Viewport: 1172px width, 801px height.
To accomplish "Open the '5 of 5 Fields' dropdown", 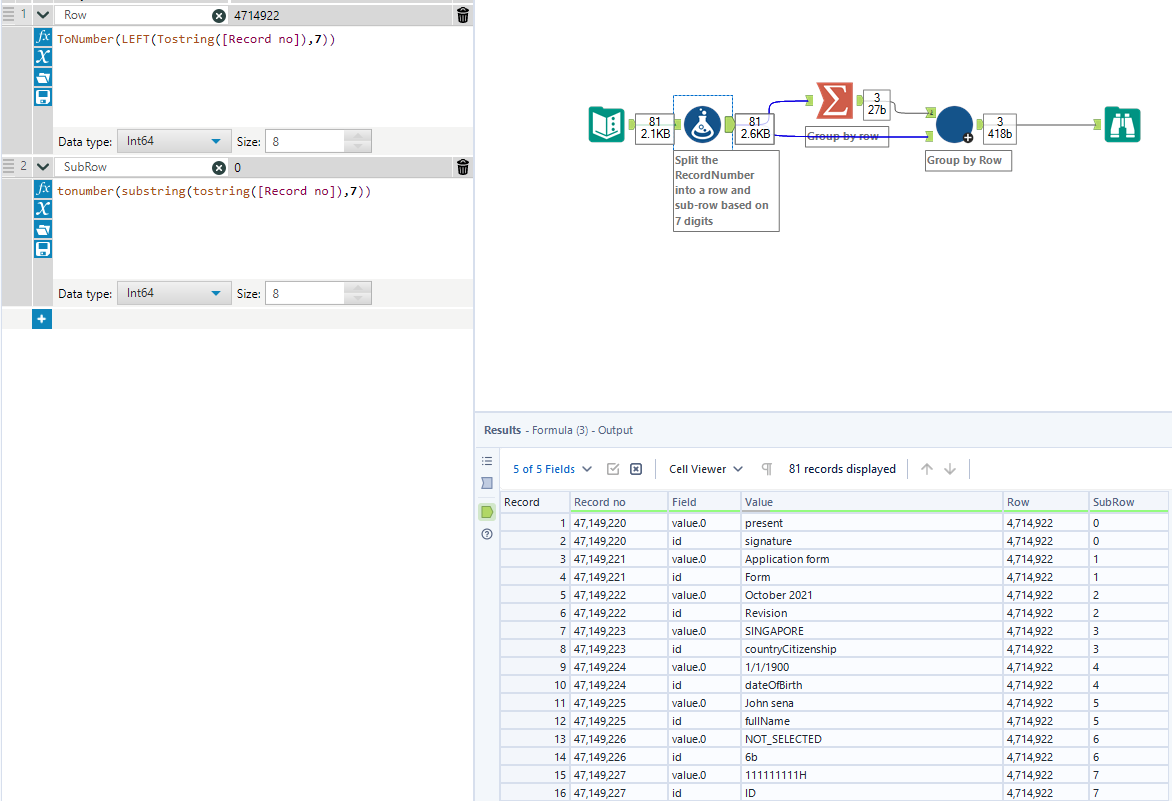I will pyautogui.click(x=549, y=469).
